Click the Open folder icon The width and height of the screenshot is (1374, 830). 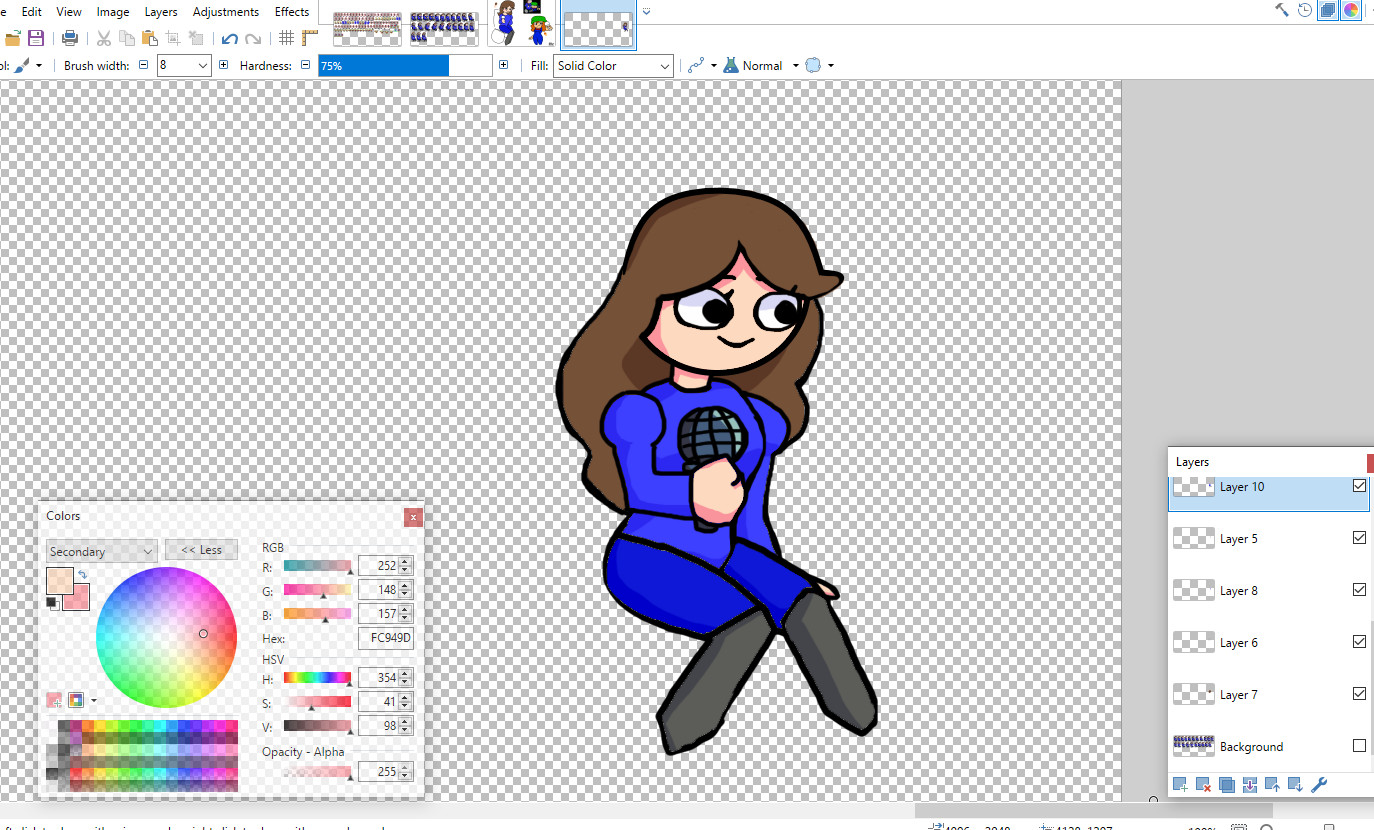coord(12,38)
